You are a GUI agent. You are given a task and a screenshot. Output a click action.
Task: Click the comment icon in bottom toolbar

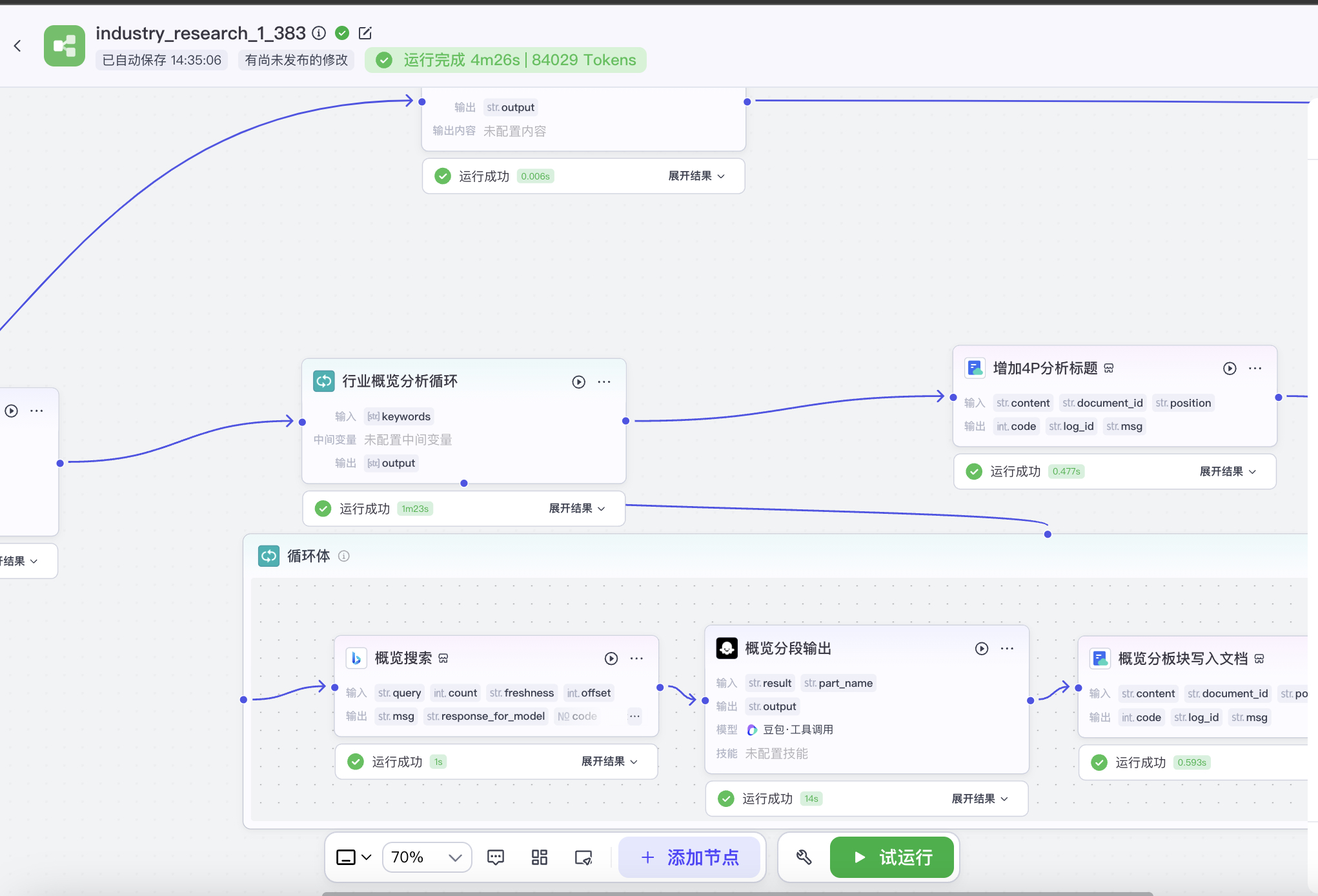pyautogui.click(x=496, y=857)
